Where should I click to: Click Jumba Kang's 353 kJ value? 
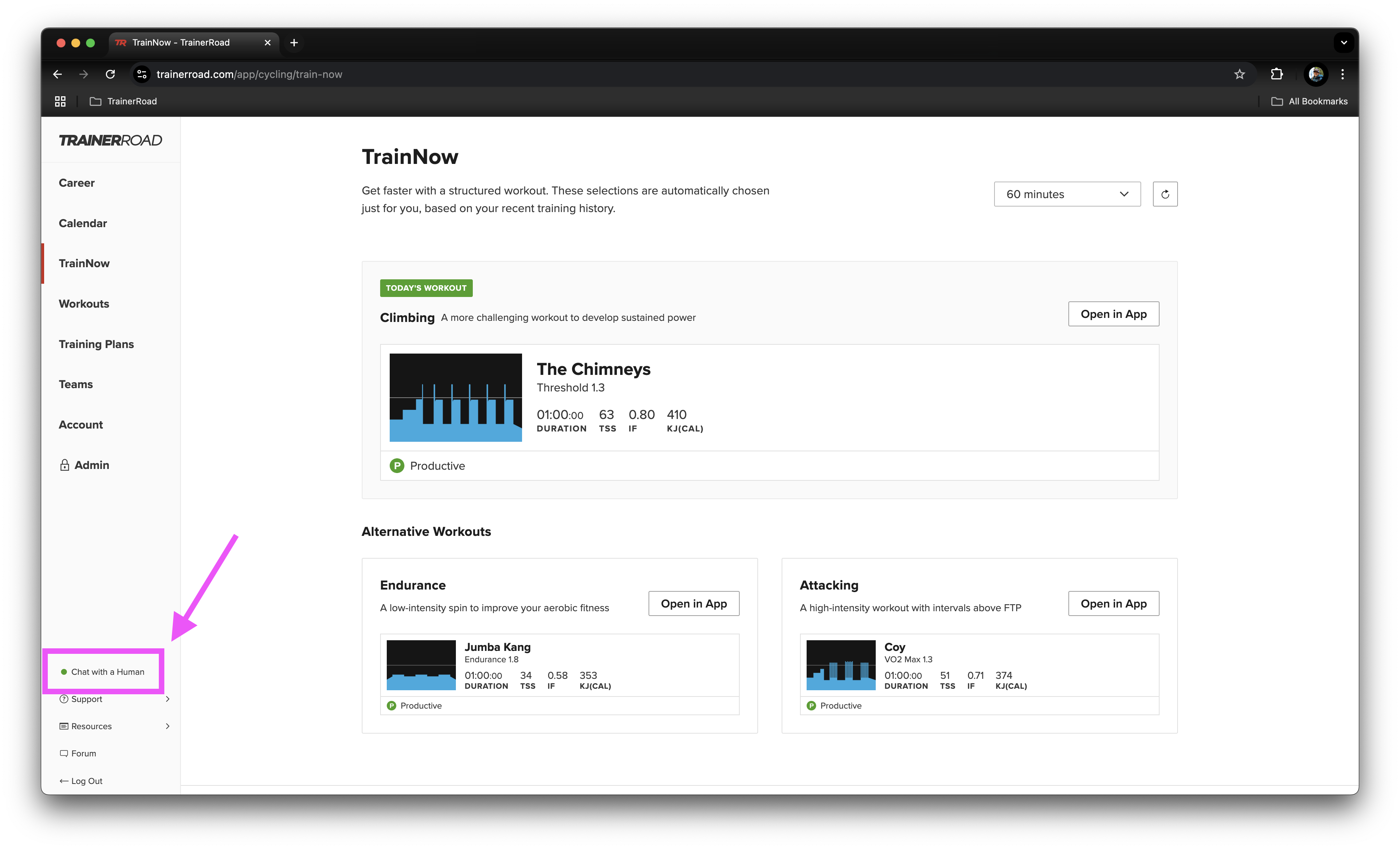(x=588, y=675)
